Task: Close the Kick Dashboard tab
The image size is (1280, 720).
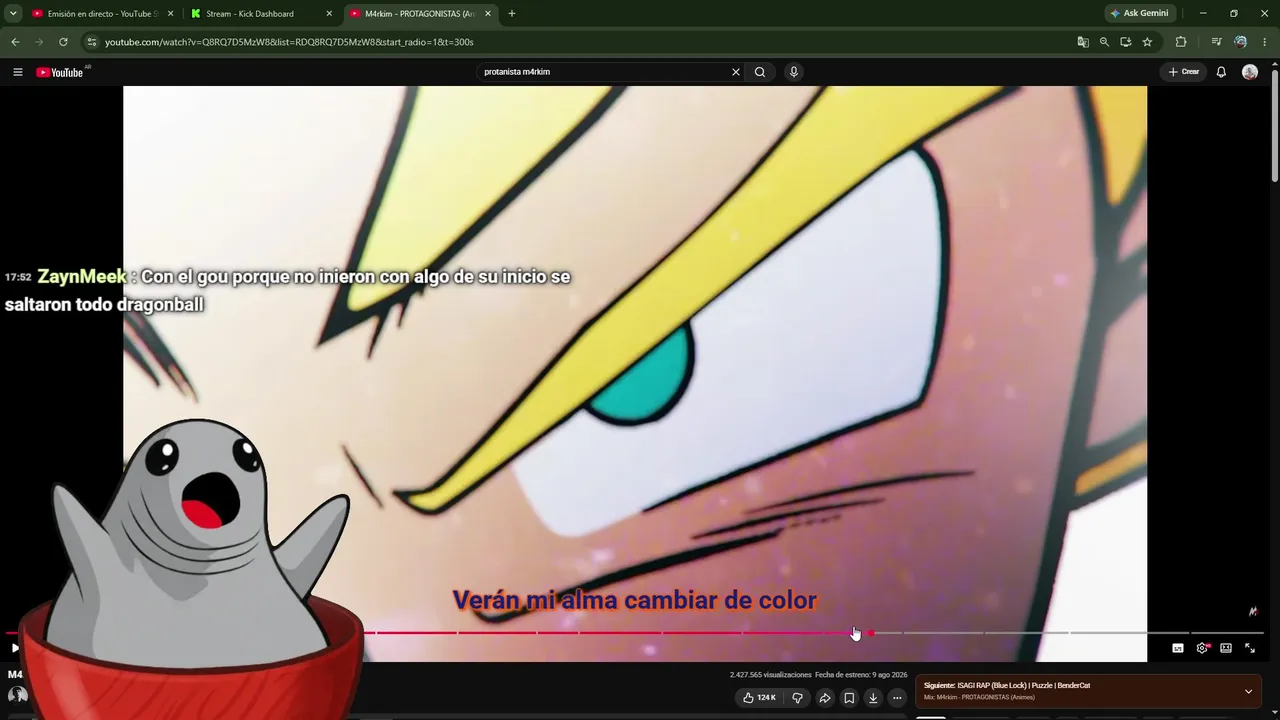Action: coord(329,14)
